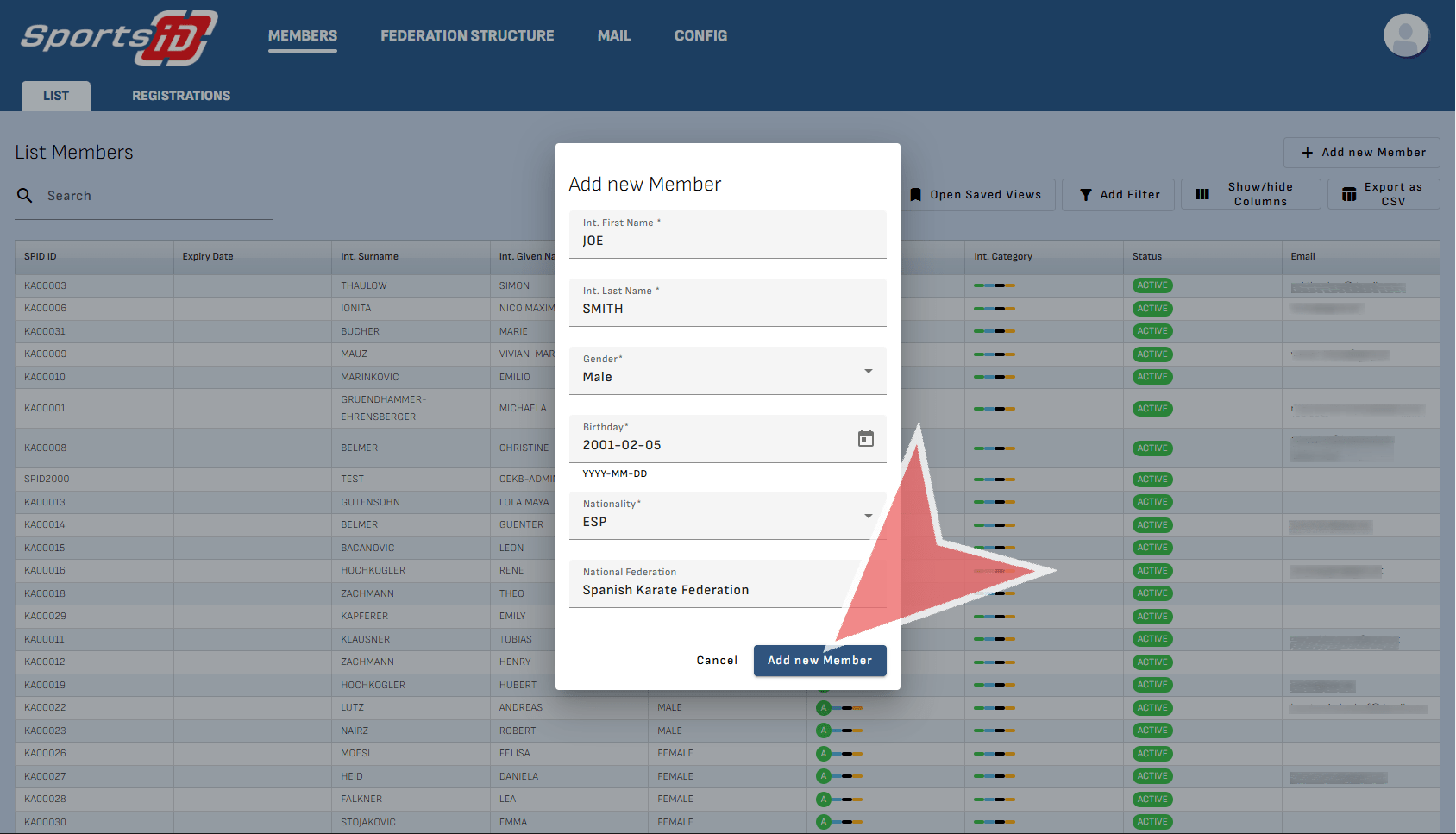Image resolution: width=1456 pixels, height=834 pixels.
Task: Click the plus icon in the top-right Add new Member button
Action: (1307, 153)
